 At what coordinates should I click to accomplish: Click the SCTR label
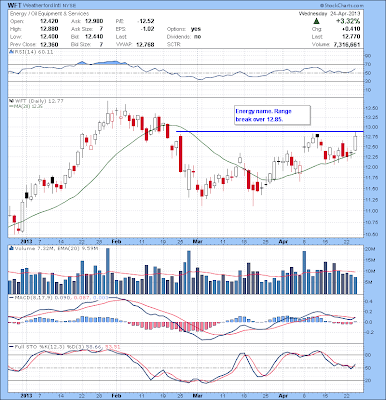[x=174, y=44]
